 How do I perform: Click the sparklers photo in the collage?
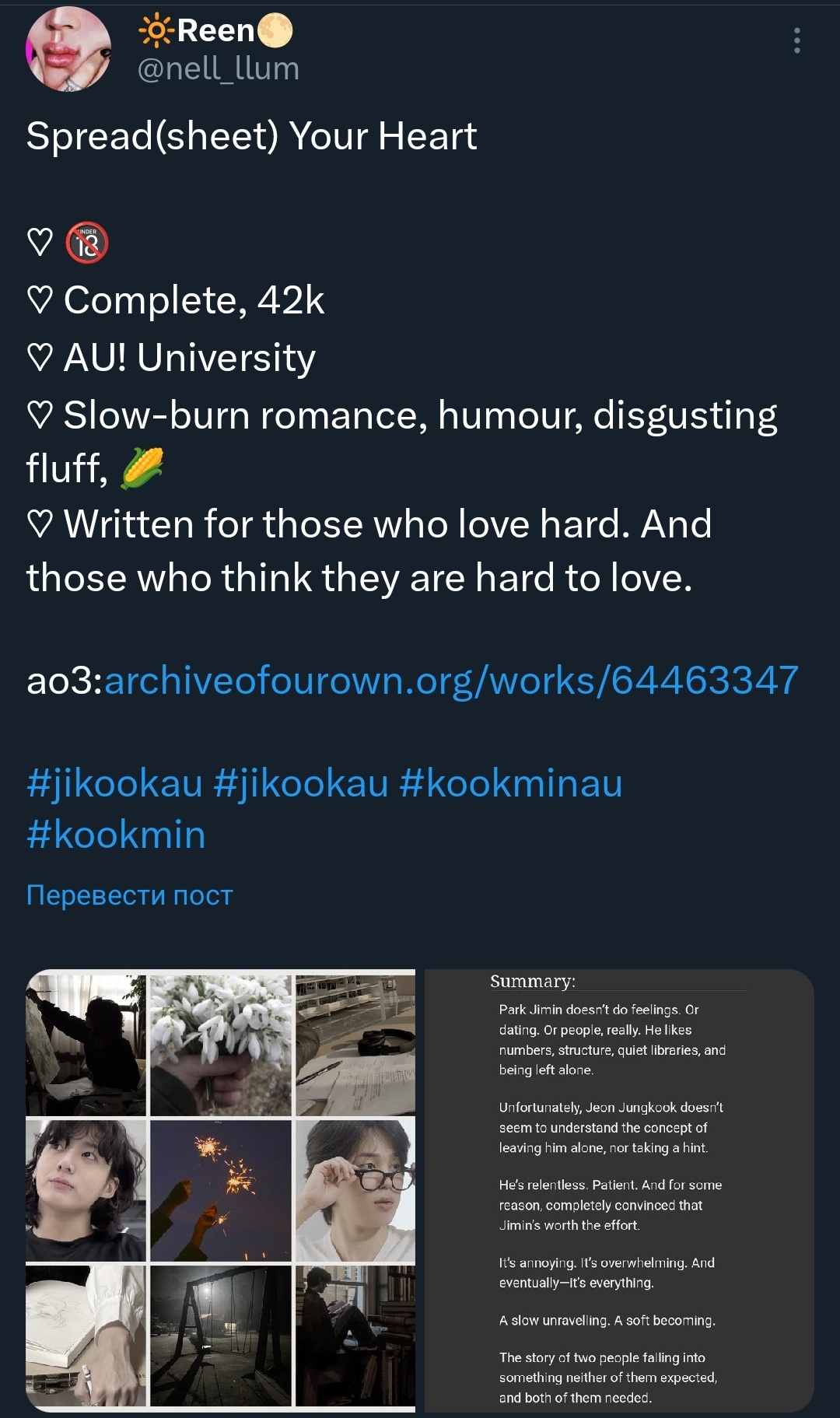click(x=221, y=1190)
